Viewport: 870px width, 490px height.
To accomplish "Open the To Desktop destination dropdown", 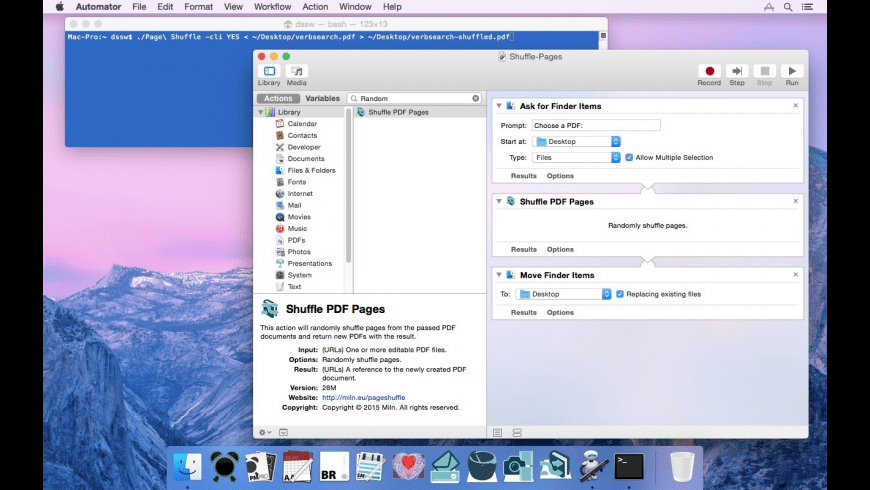I will pos(563,294).
